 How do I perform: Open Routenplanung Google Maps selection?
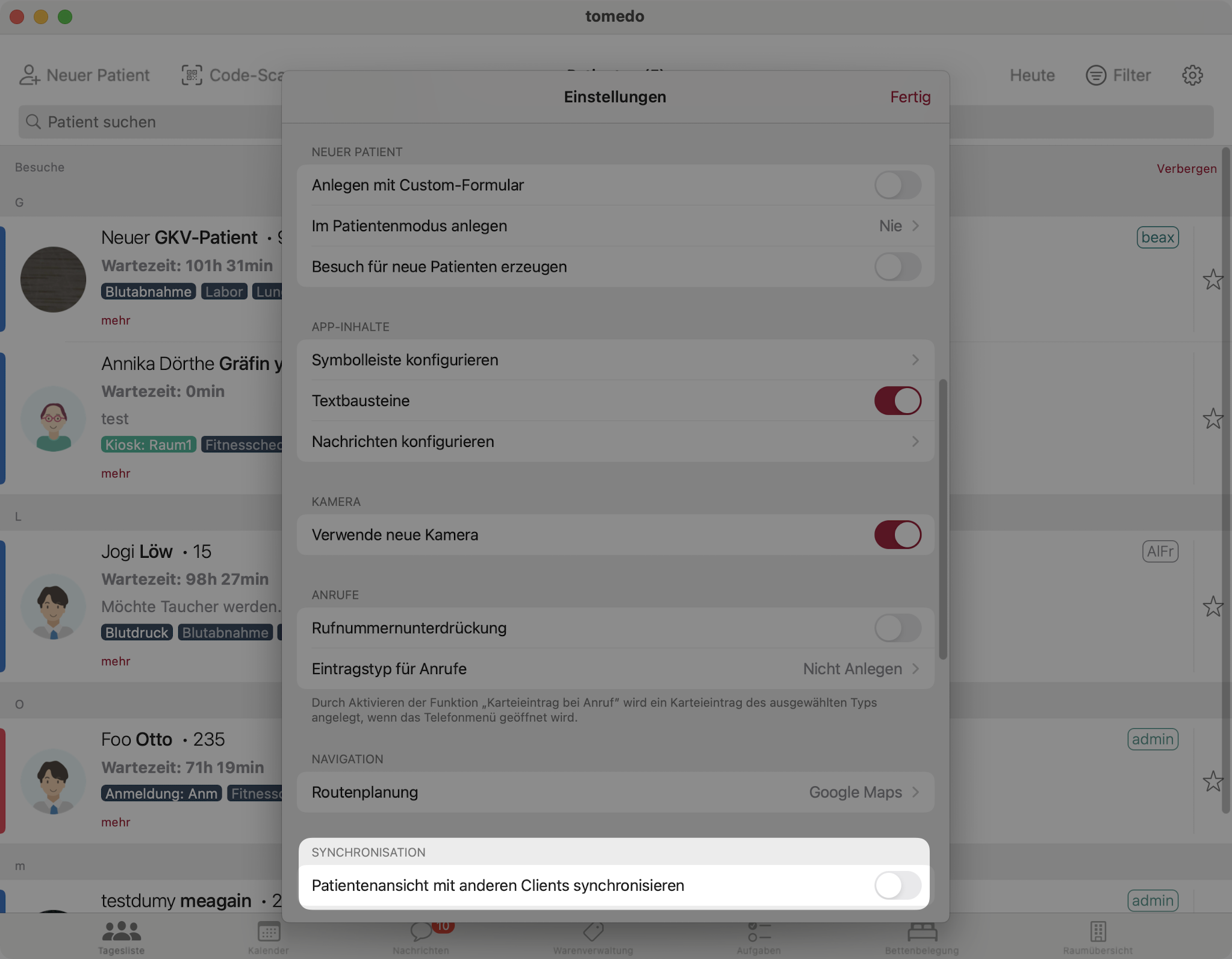pos(615,792)
